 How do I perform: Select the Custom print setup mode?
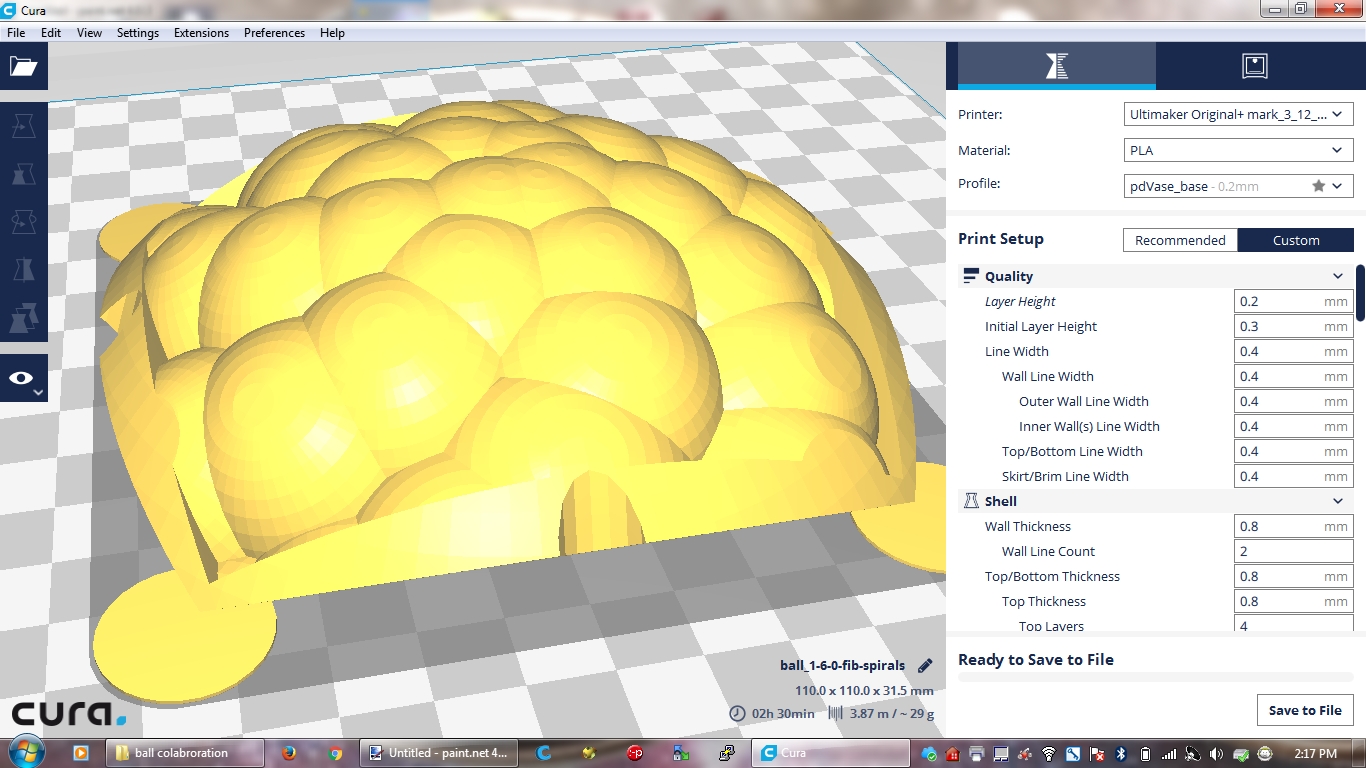(x=1295, y=240)
